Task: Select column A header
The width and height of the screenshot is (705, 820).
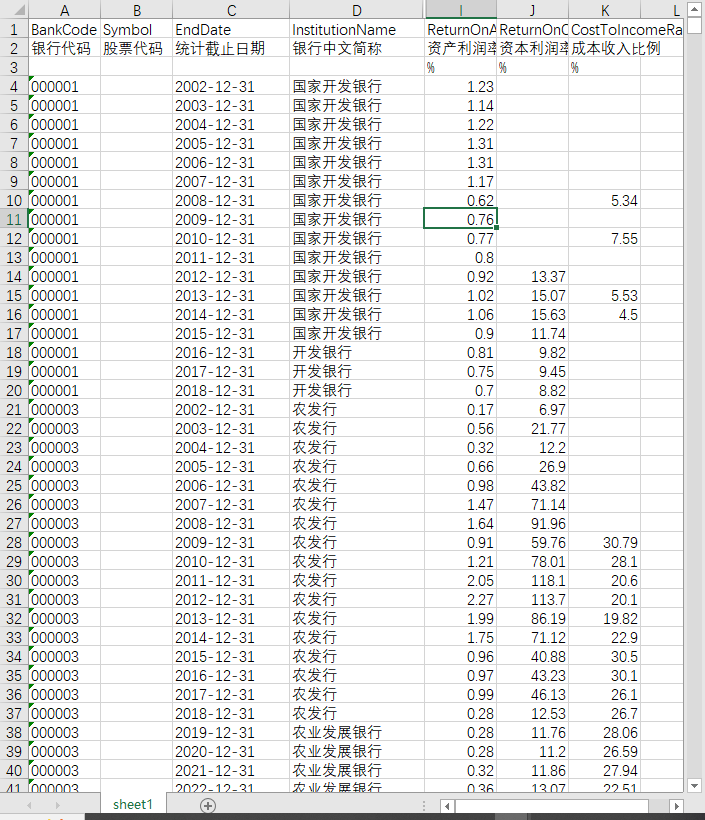Action: [x=64, y=10]
